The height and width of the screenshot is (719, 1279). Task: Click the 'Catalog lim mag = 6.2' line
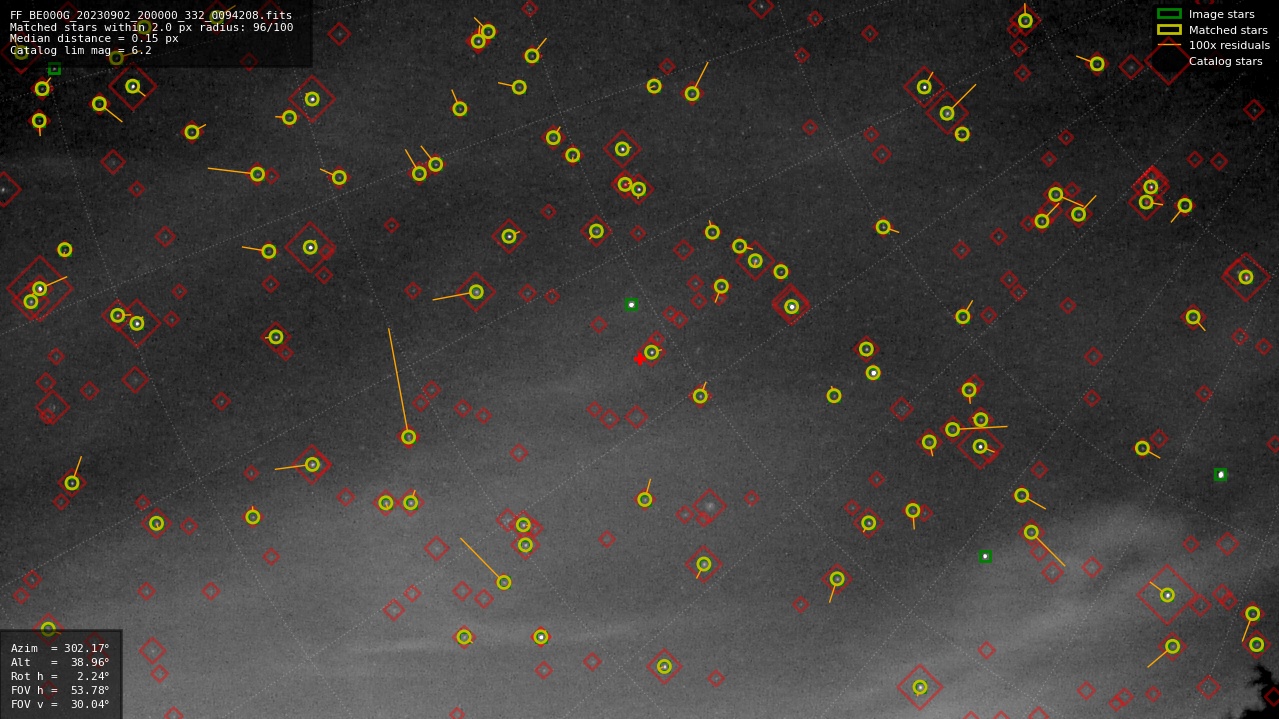(81, 50)
